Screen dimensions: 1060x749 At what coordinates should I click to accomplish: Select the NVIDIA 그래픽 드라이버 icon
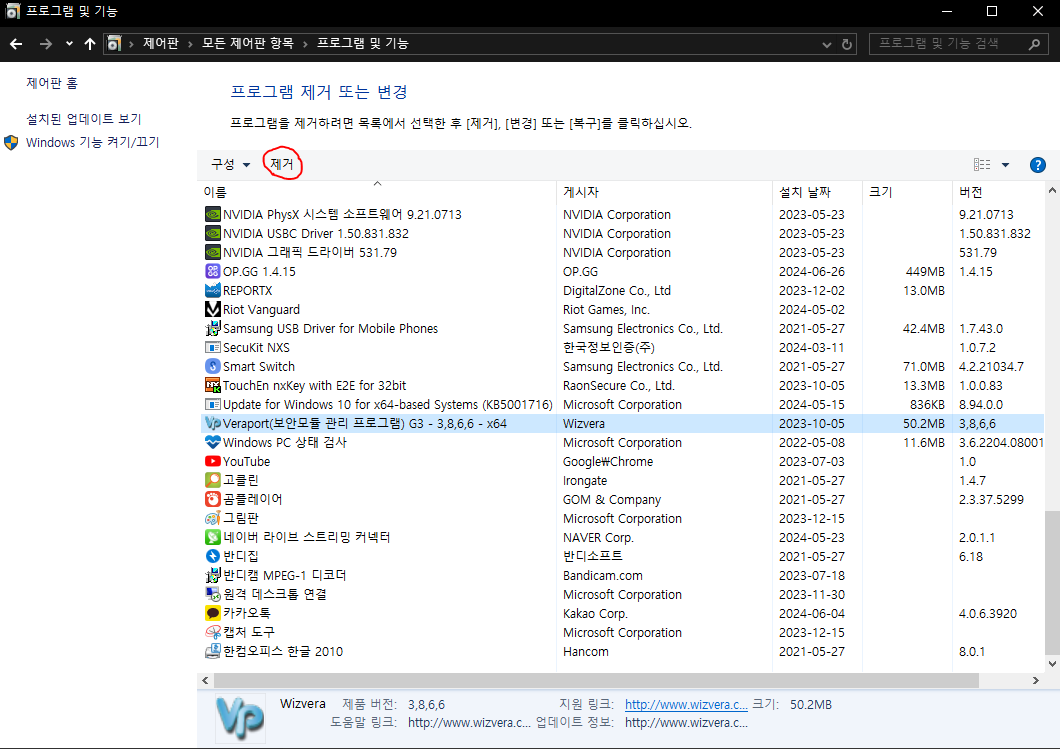212,252
